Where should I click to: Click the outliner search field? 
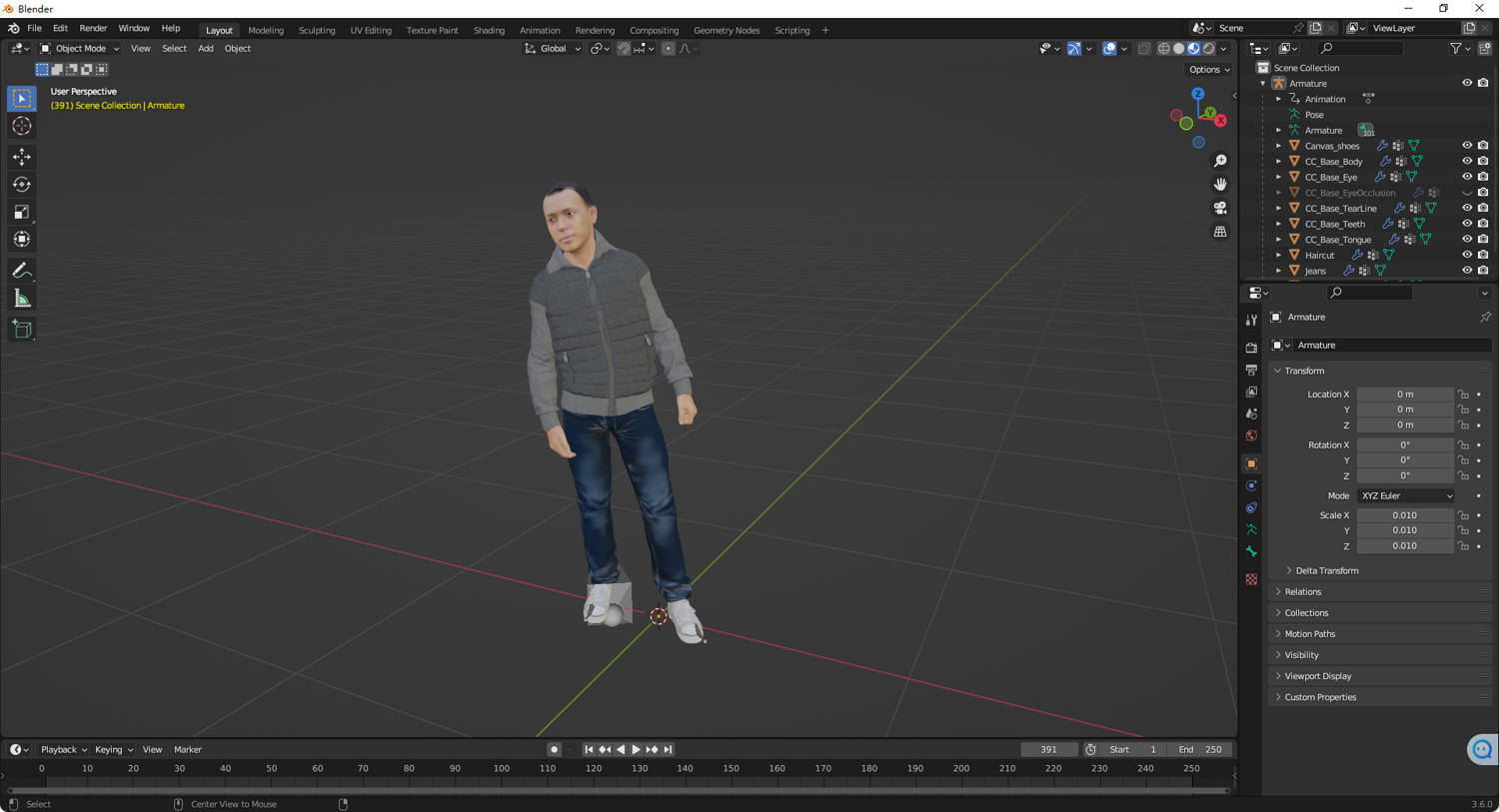(1361, 48)
